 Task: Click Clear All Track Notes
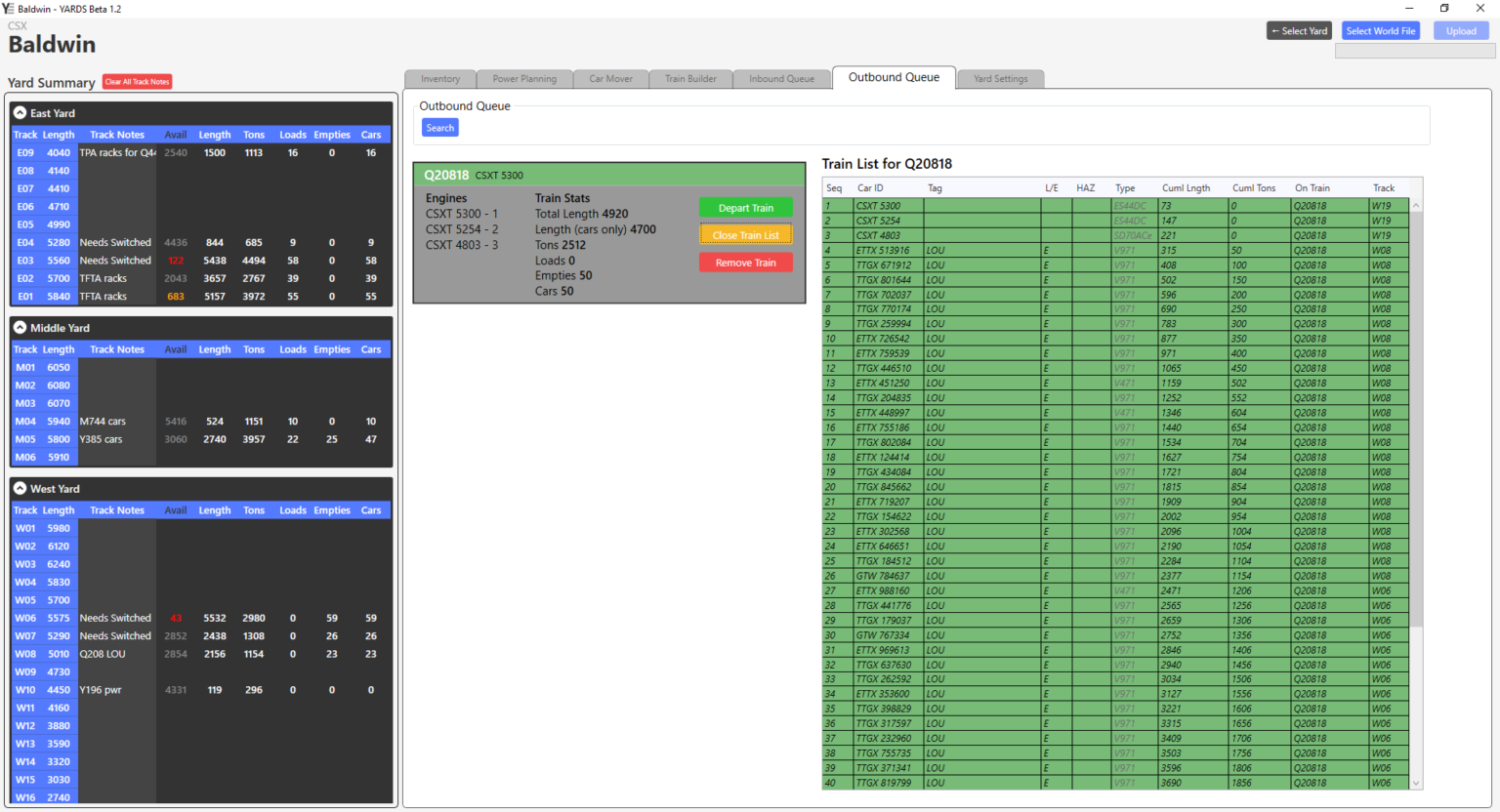click(x=137, y=82)
